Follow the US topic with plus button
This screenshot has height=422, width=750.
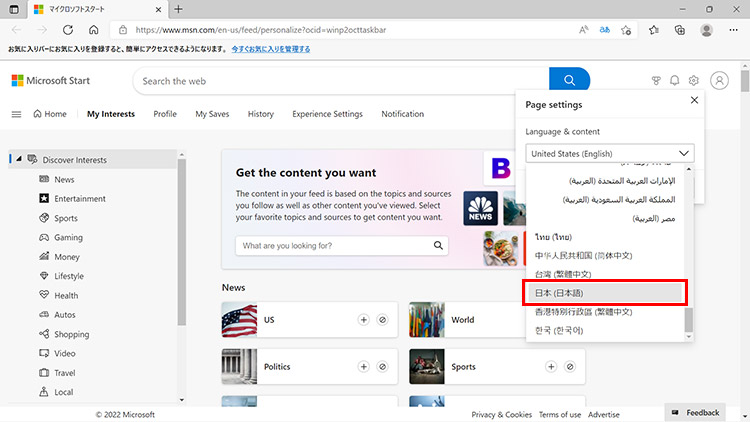click(364, 320)
